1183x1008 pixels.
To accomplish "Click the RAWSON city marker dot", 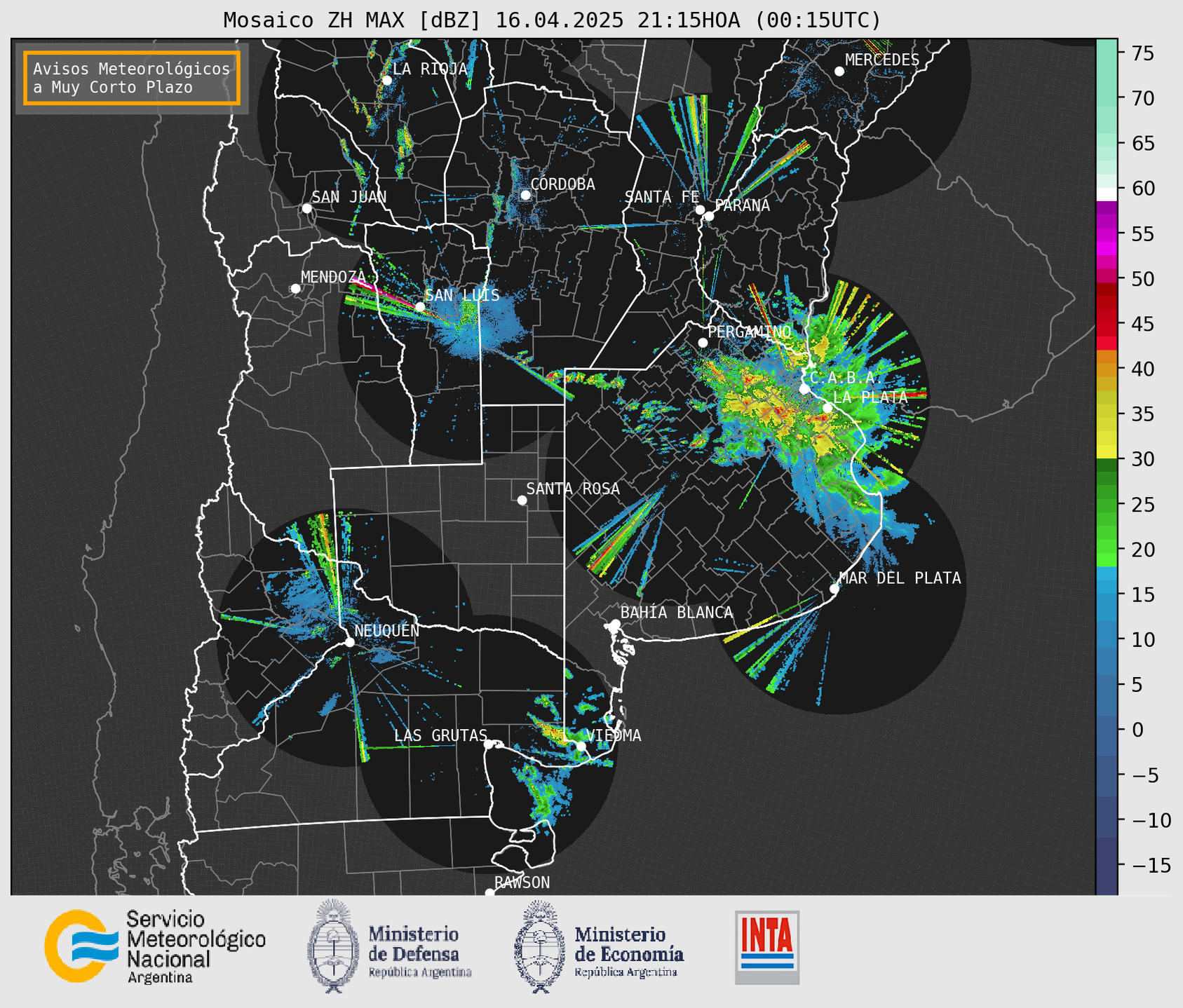I will tap(489, 893).
